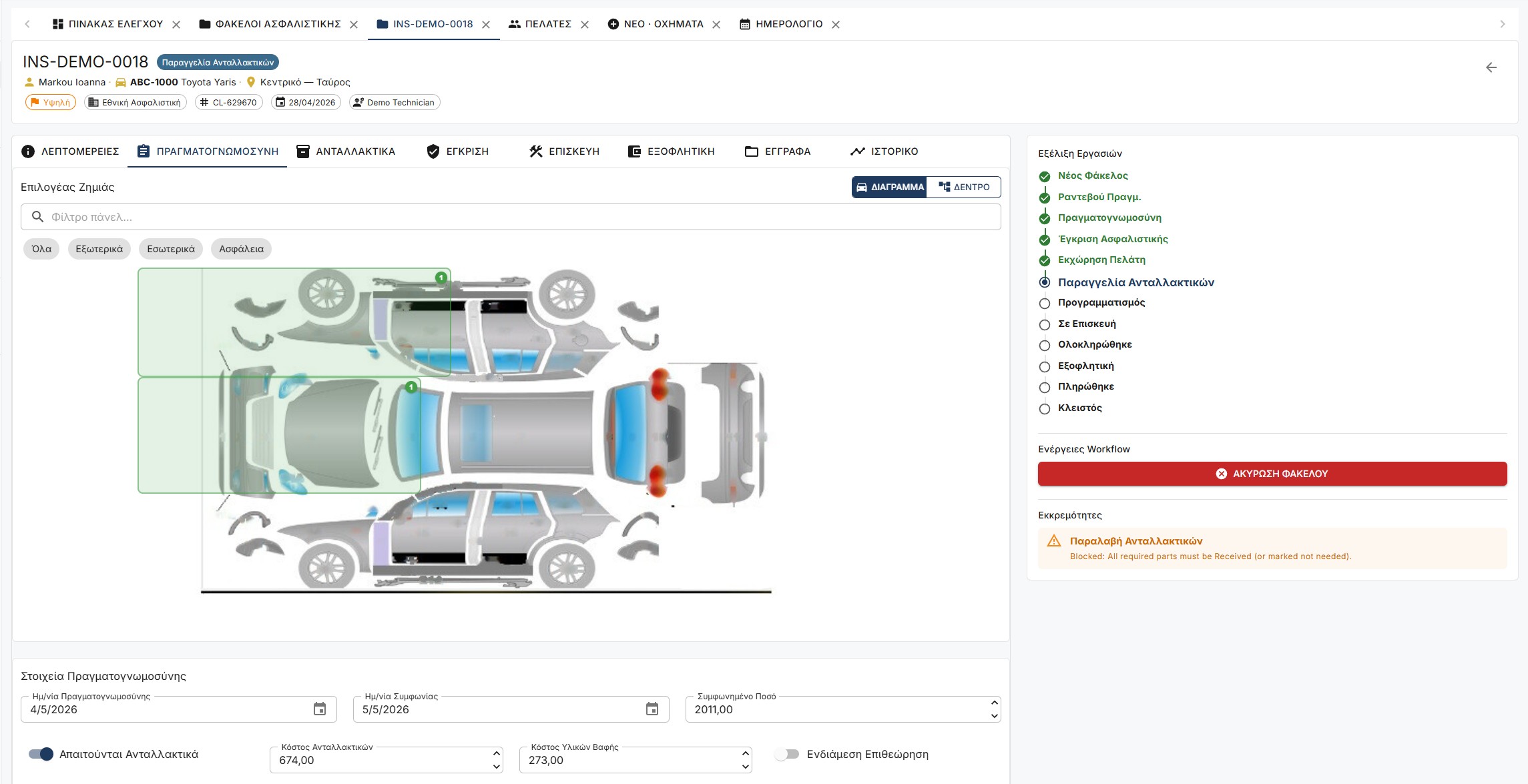Open calendar for Ημ/νία Συμφωνίας
Image resolution: width=1528 pixels, height=784 pixels.
pos(652,709)
